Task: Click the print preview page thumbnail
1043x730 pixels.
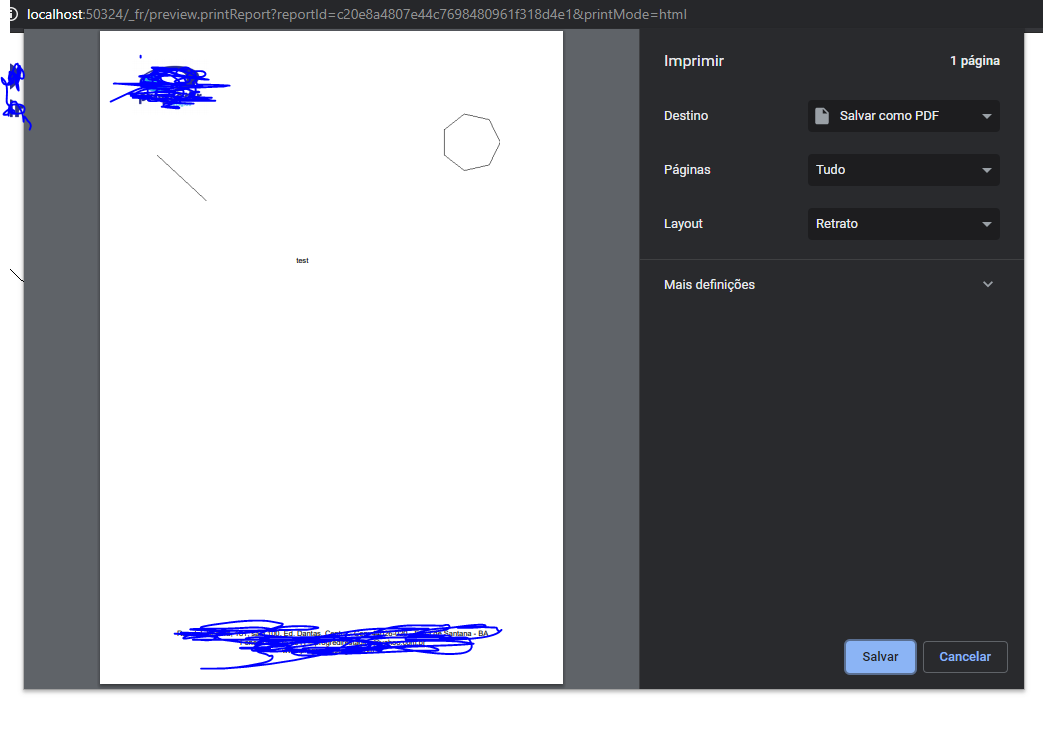Action: 331,357
